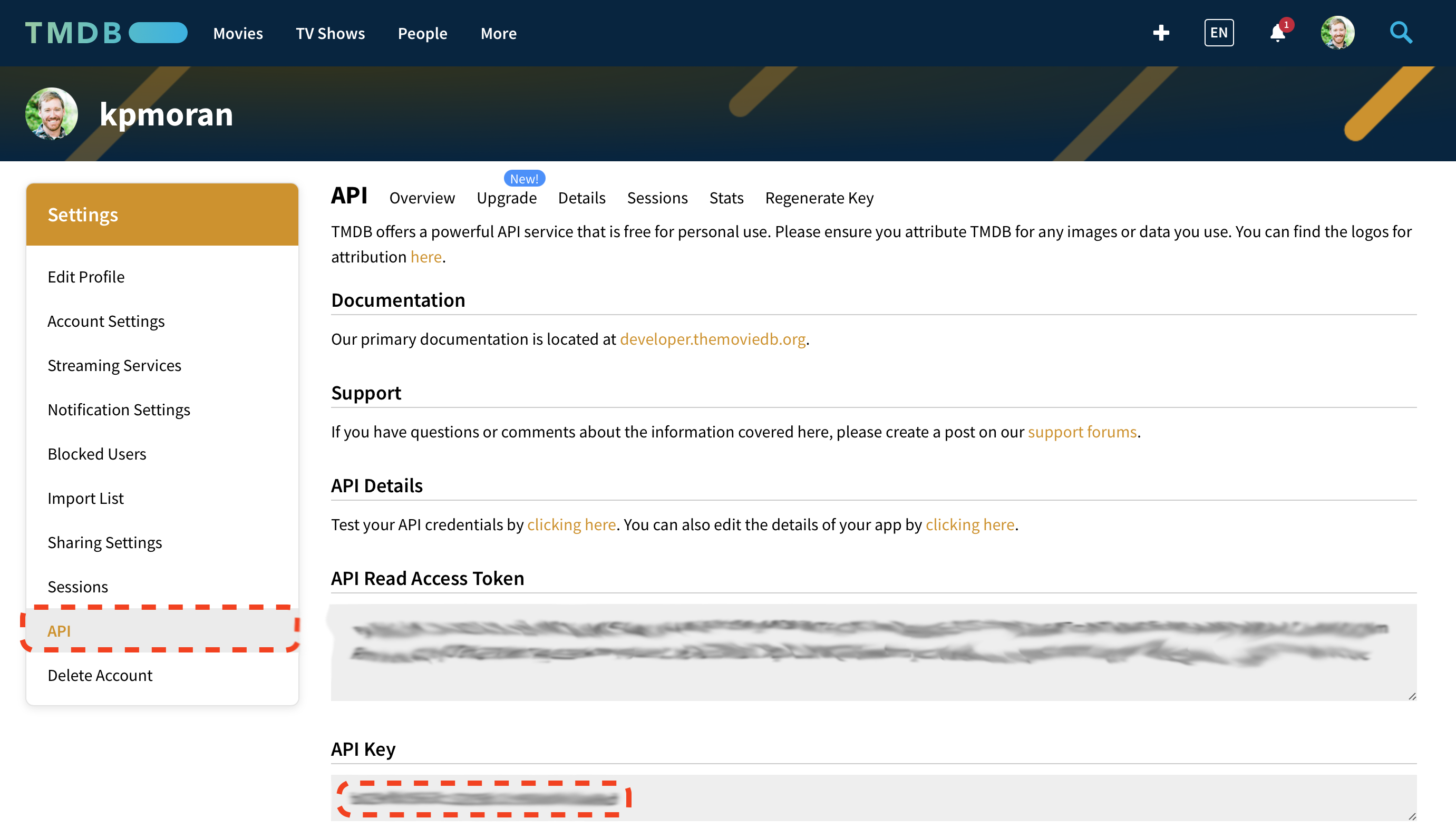1456x838 pixels.
Task: Click kpmoran's profile picture
Action: 51,113
